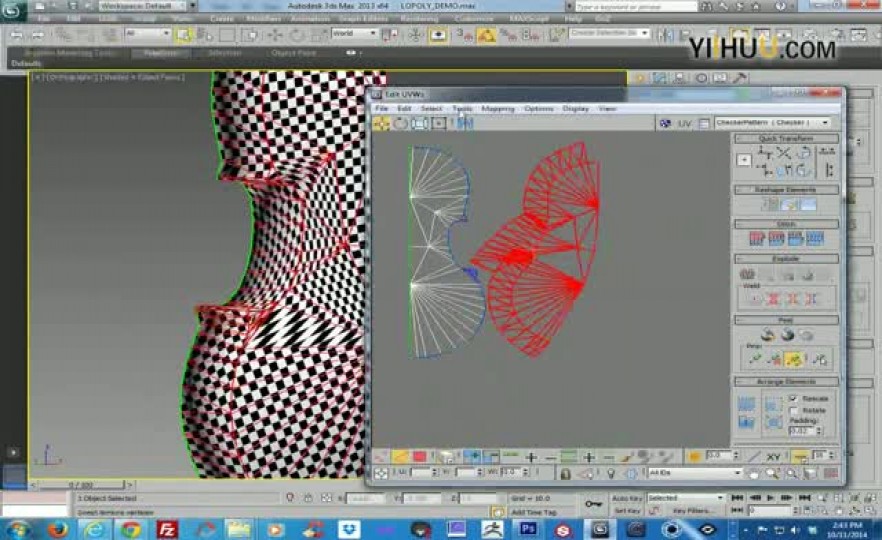Click the first Reshape Elements icon
Image resolution: width=882 pixels, height=540 pixels.
tap(770, 205)
